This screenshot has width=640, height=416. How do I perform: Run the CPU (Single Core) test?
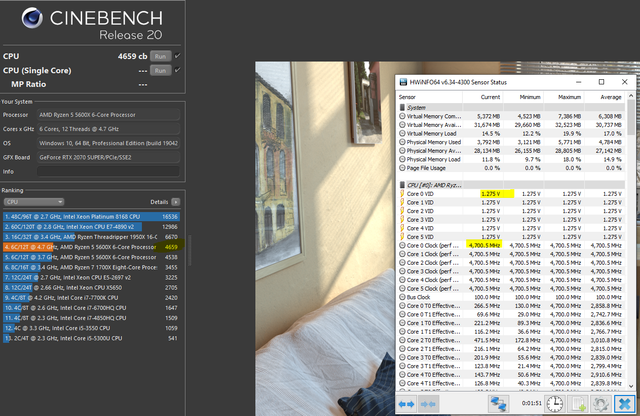160,71
